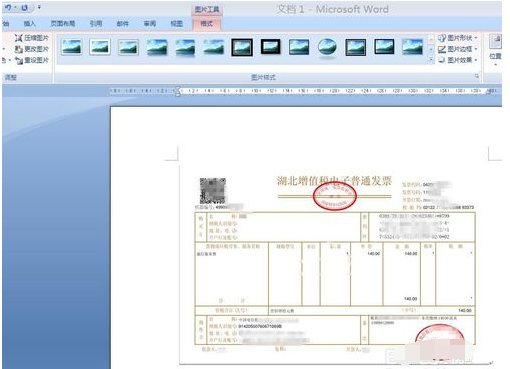
Task: Open the 审阅 review tab
Action: [x=150, y=23]
